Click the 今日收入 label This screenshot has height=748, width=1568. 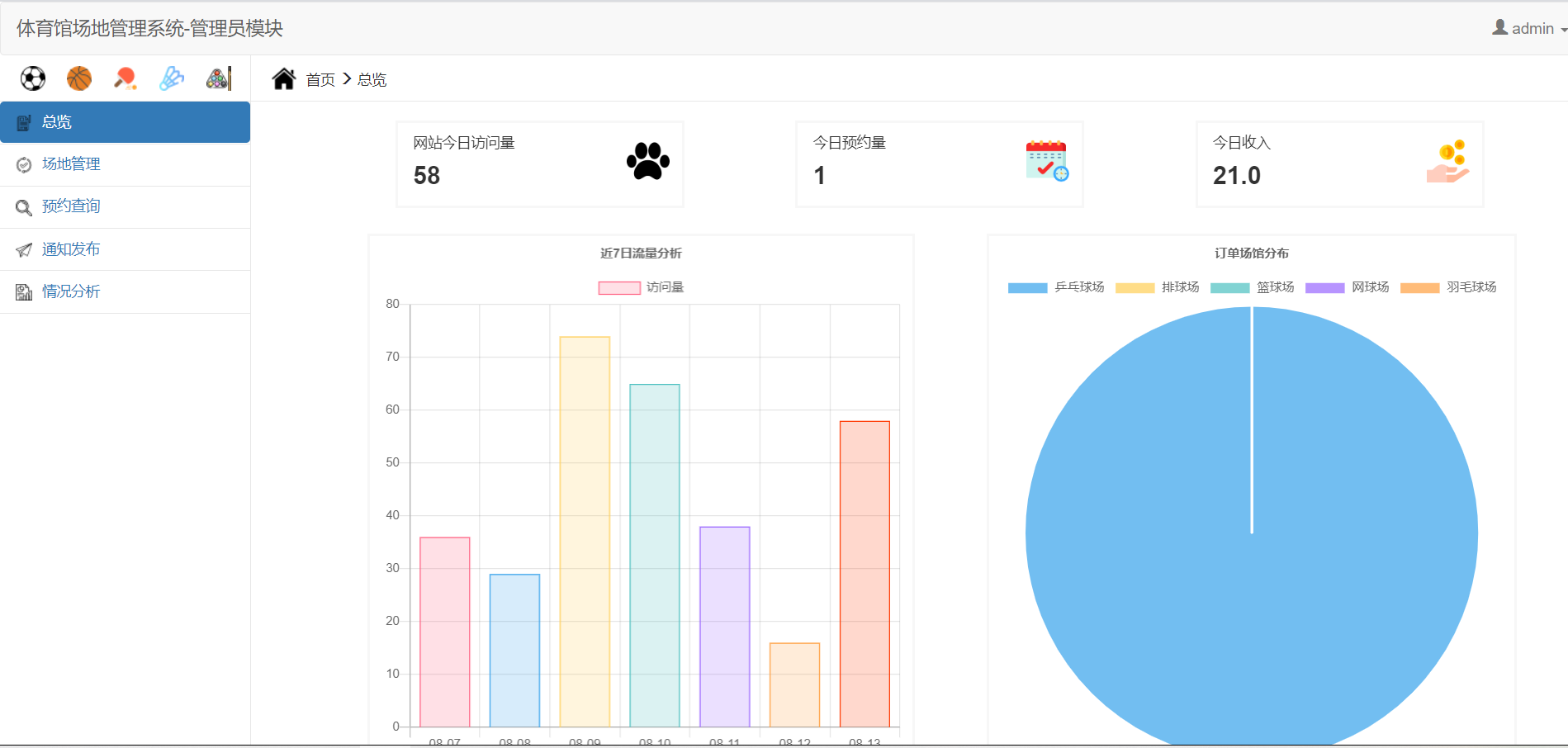pos(1242,143)
